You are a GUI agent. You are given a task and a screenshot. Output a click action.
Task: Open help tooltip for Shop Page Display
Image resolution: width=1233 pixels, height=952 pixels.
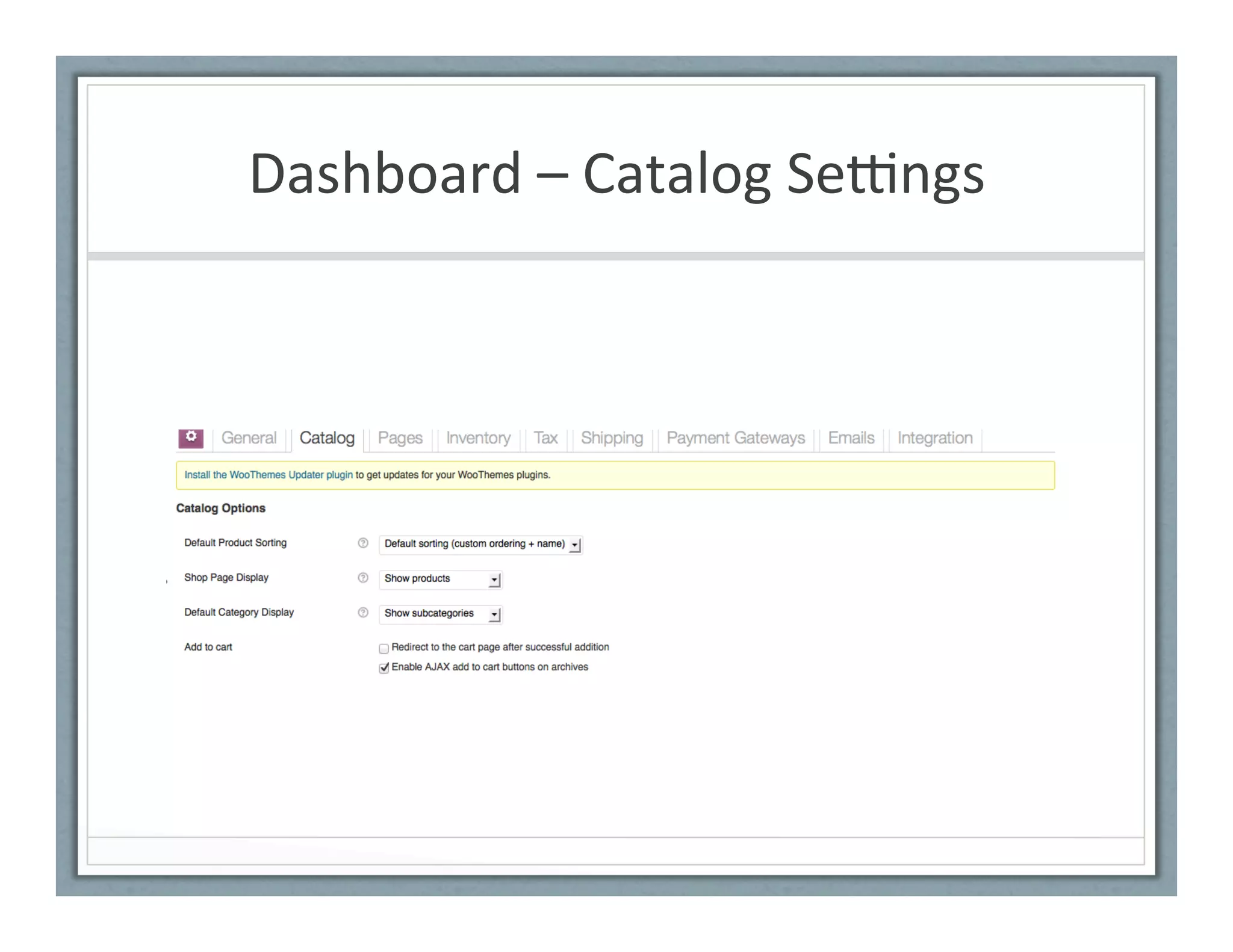pos(363,578)
